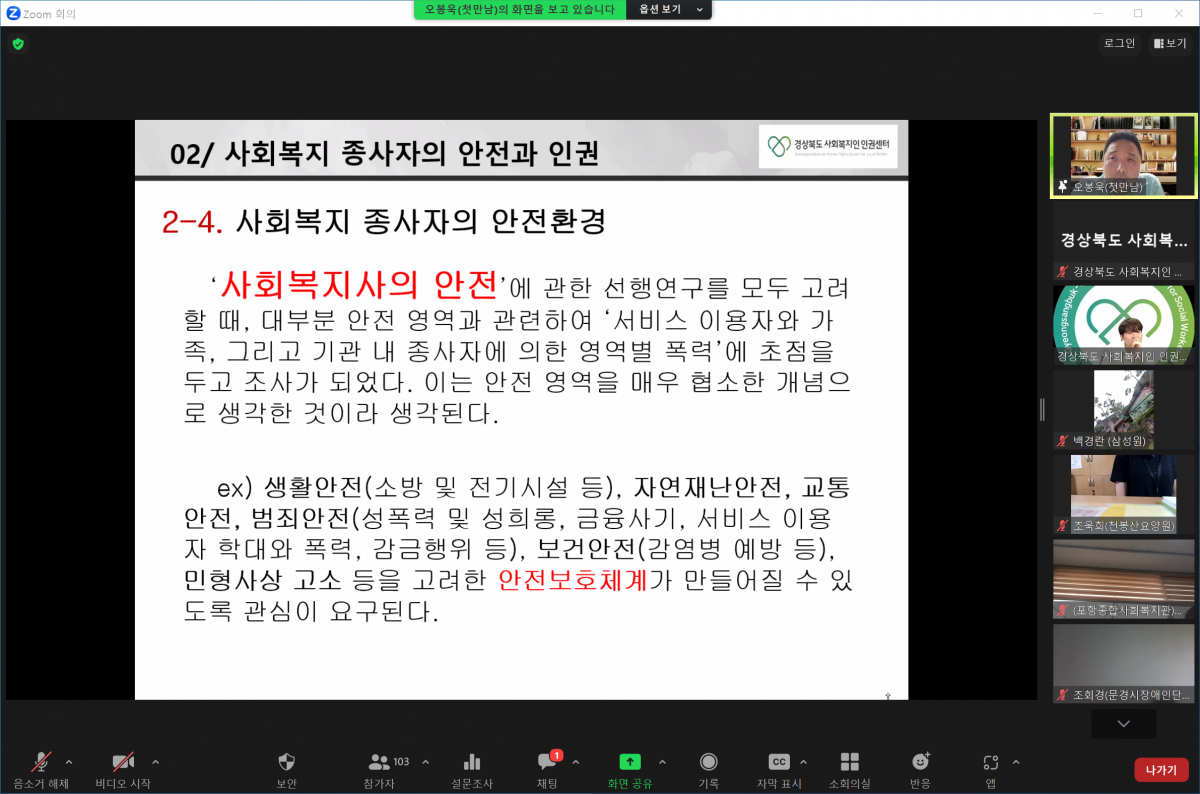Select 오봉욱(첫만남) speaker video thumbnail
This screenshot has width=1200, height=794.
1123,155
